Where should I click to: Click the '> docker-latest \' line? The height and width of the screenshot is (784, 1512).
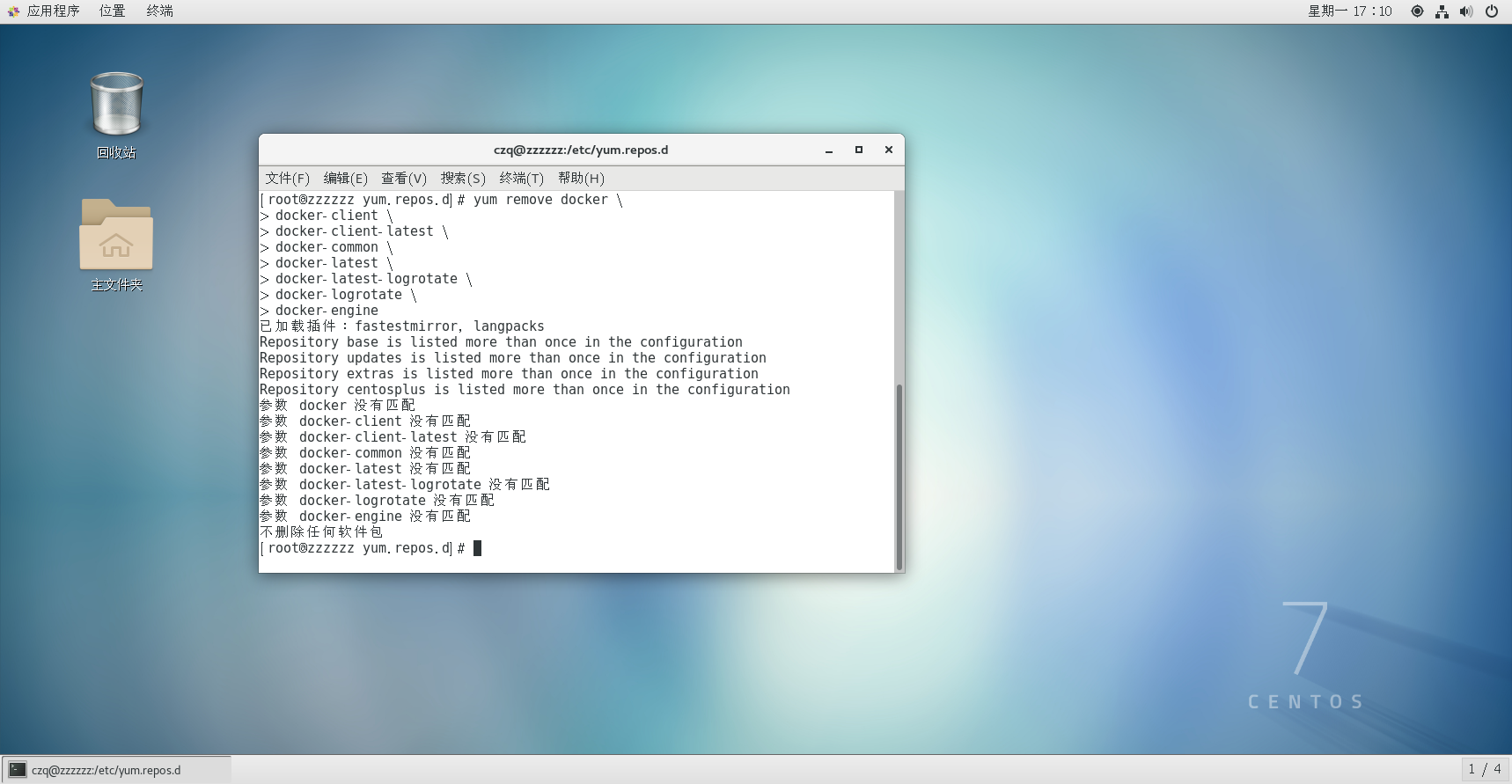[327, 263]
